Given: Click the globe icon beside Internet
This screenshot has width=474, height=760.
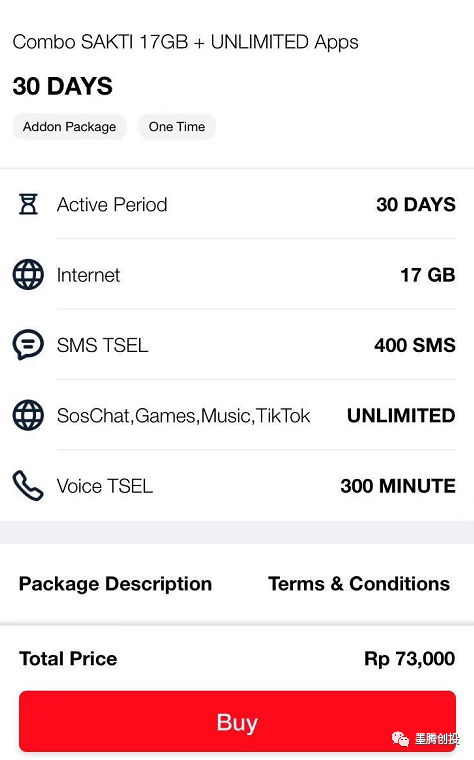Looking at the screenshot, I should 28,274.
